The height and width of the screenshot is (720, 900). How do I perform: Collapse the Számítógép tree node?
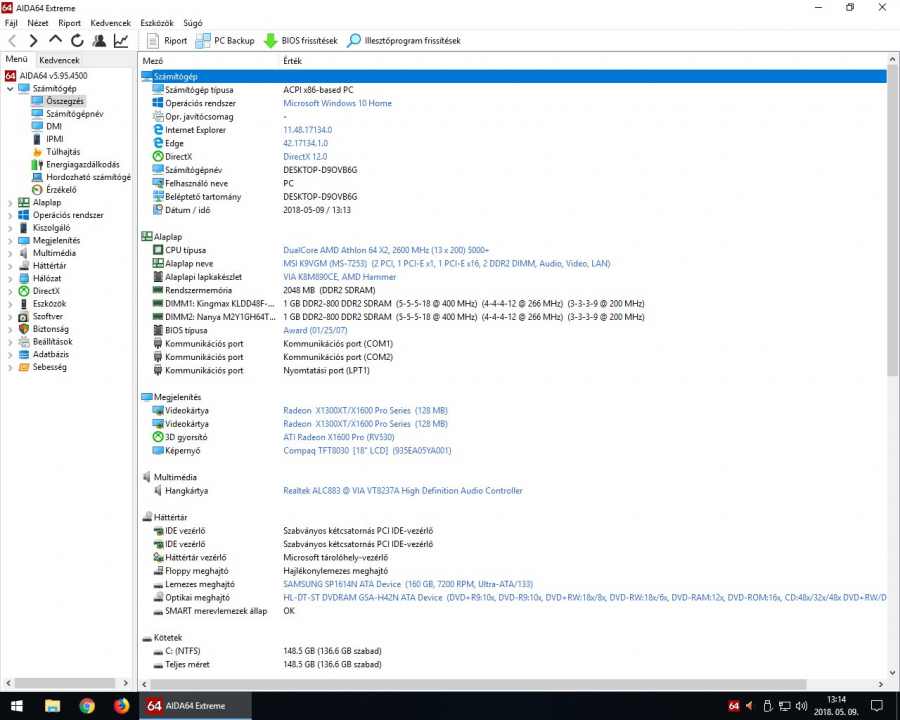[x=10, y=88]
